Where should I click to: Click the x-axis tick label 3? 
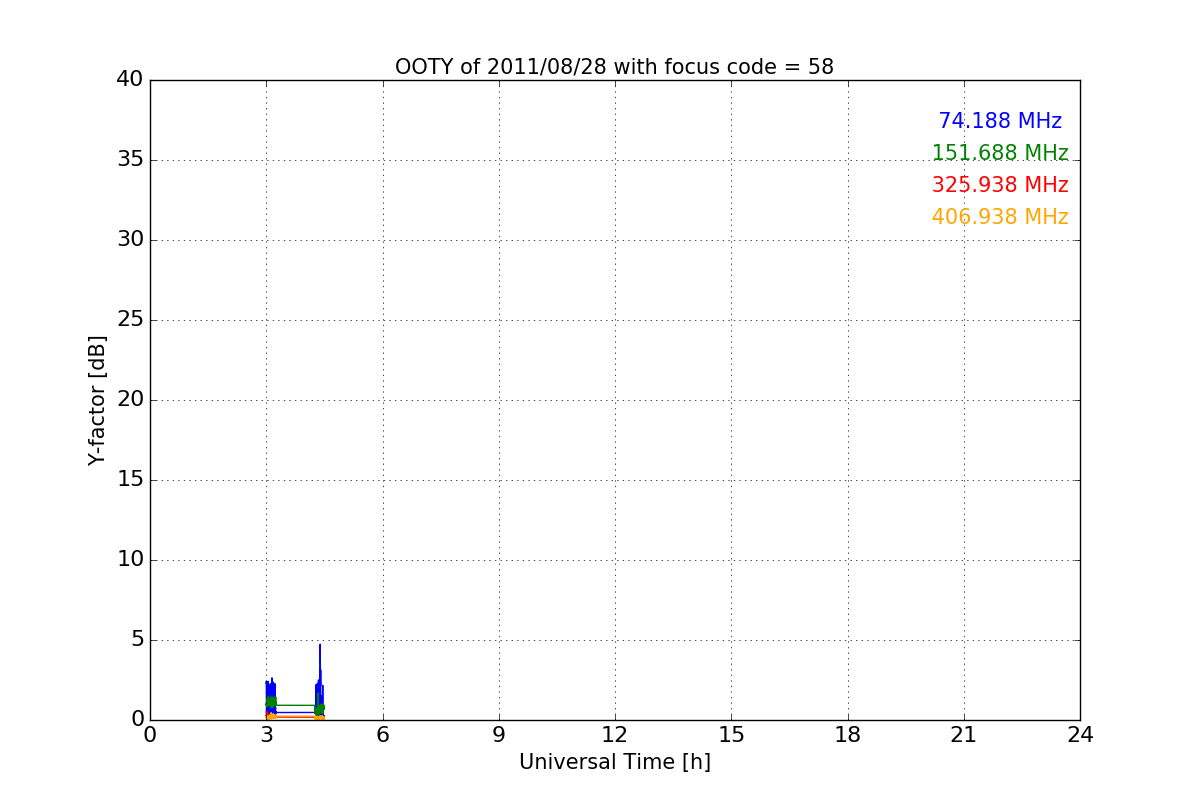266,735
